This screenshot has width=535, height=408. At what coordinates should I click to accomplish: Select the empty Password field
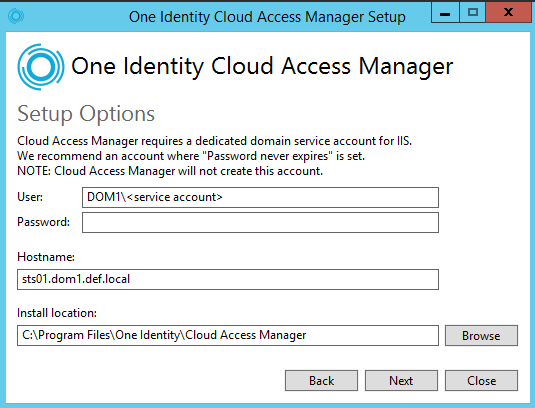[260, 222]
